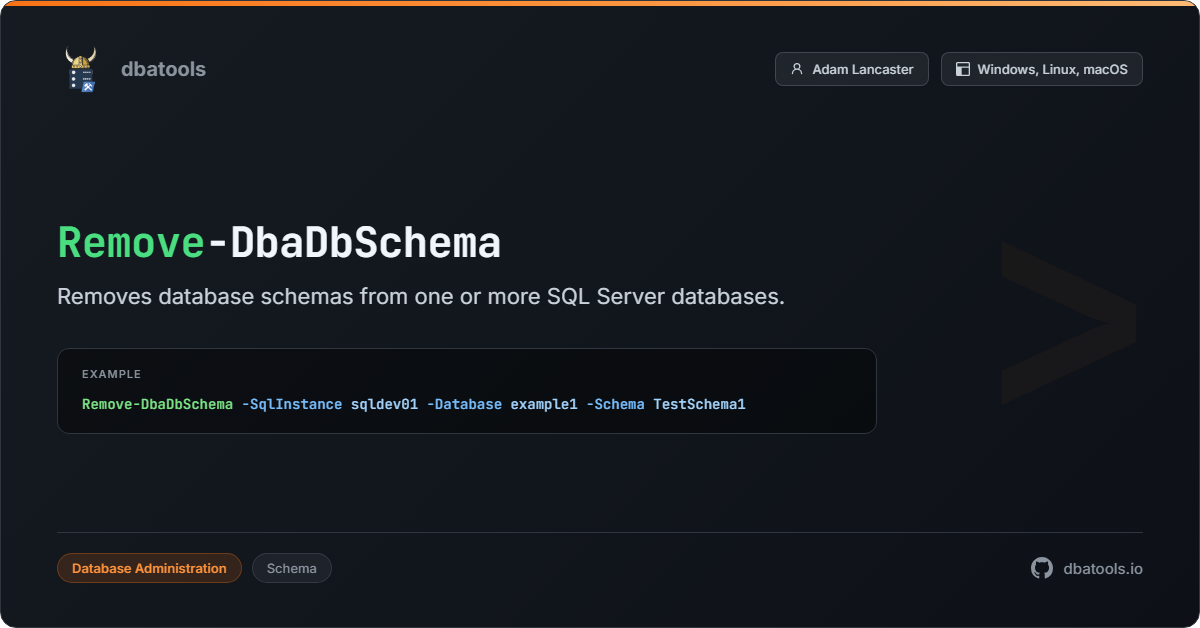Click the TestSchema1 value in example
Viewport: 1200px width, 628px height.
coord(699,404)
